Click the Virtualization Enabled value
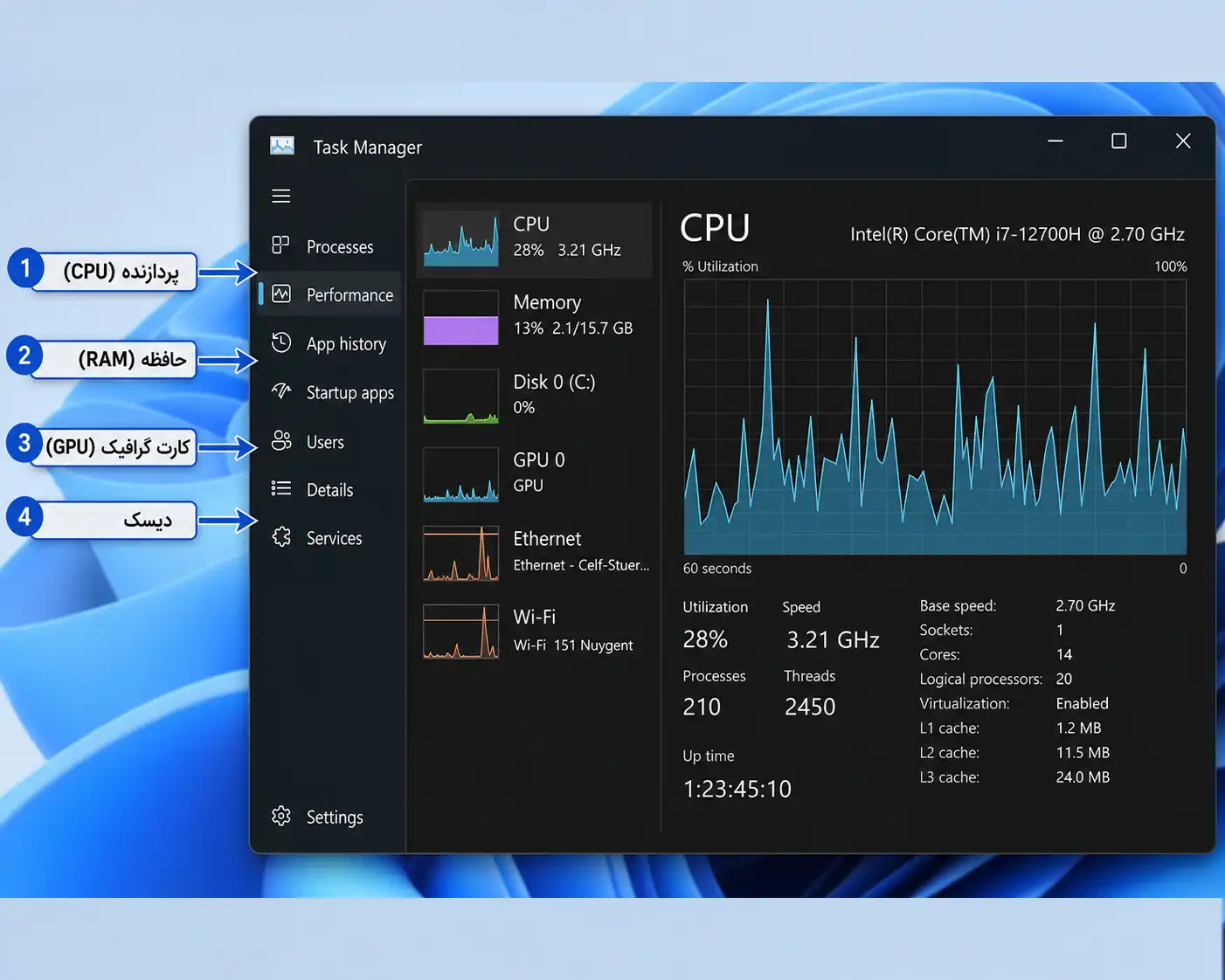The width and height of the screenshot is (1225, 980). tap(1082, 703)
